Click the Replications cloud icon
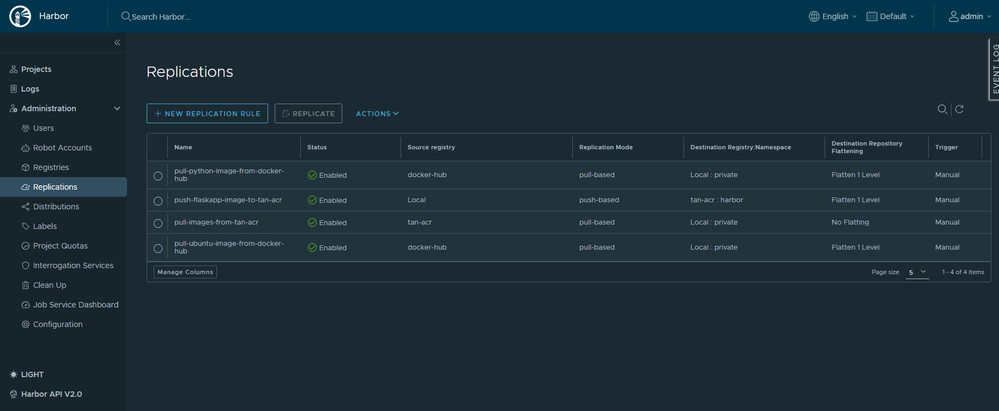Image resolution: width=999 pixels, height=411 pixels. coord(25,187)
